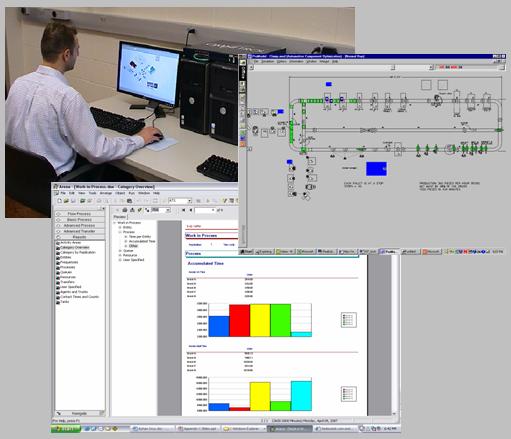Viewport: 511px width, 439px height.
Task: Go to first page arrow in report viewer
Action: (184, 210)
